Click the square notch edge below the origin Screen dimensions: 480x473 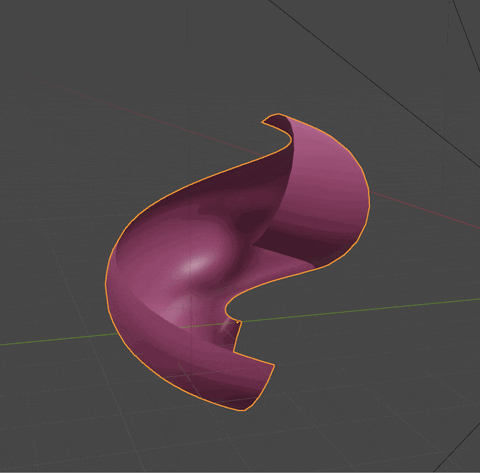click(x=236, y=337)
